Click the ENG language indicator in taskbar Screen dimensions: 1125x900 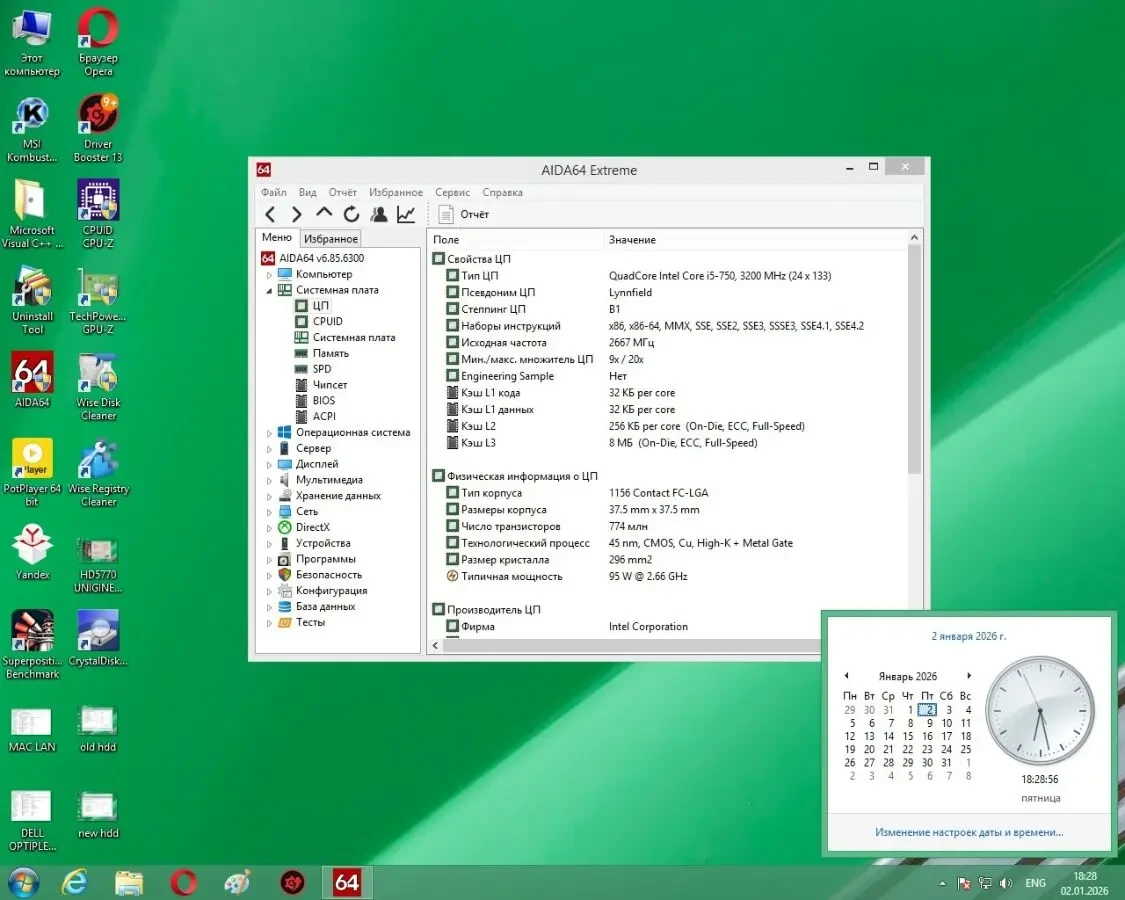[1035, 883]
